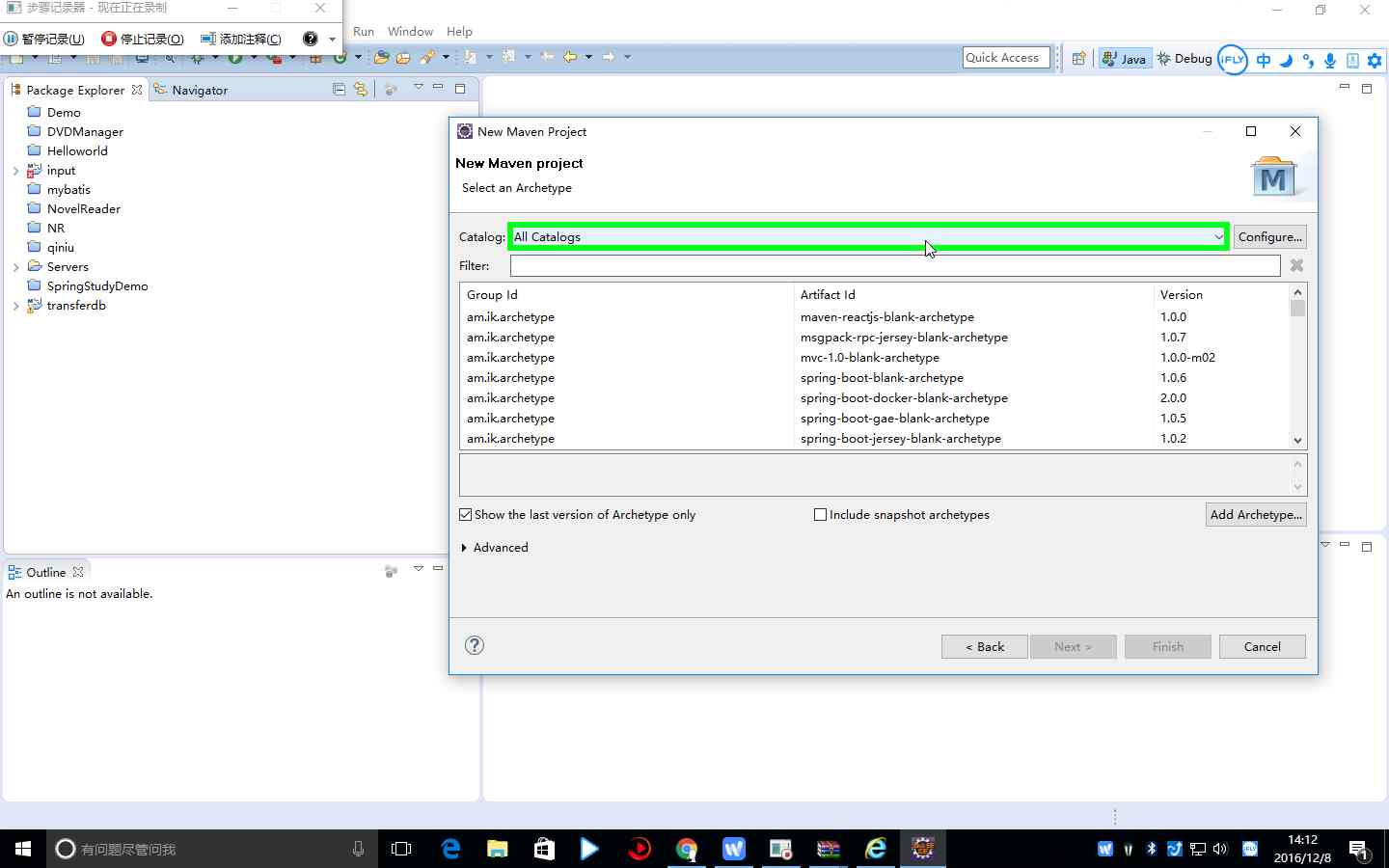1389x868 pixels.
Task: Click the iFLY input method logo
Action: 1233,60
